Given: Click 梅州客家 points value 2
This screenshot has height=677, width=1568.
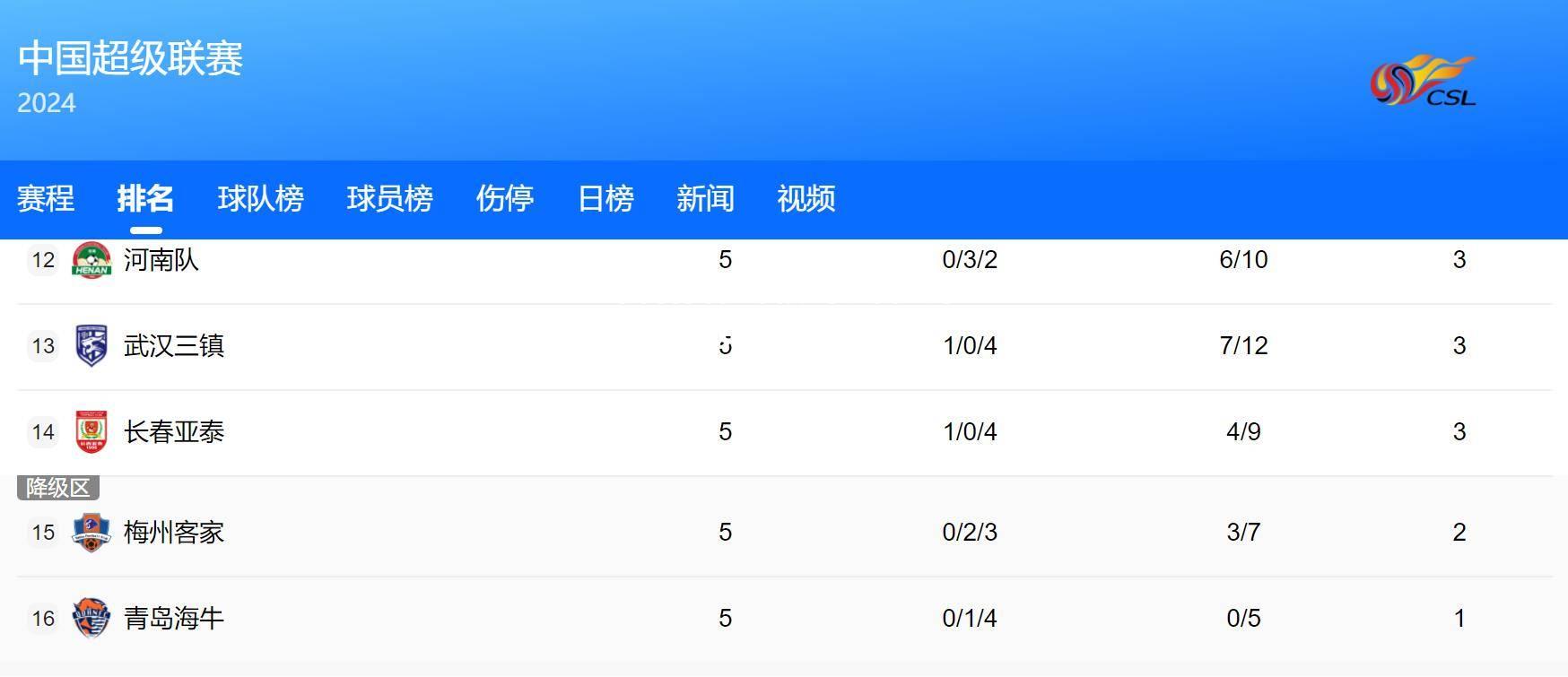Looking at the screenshot, I should [1459, 533].
